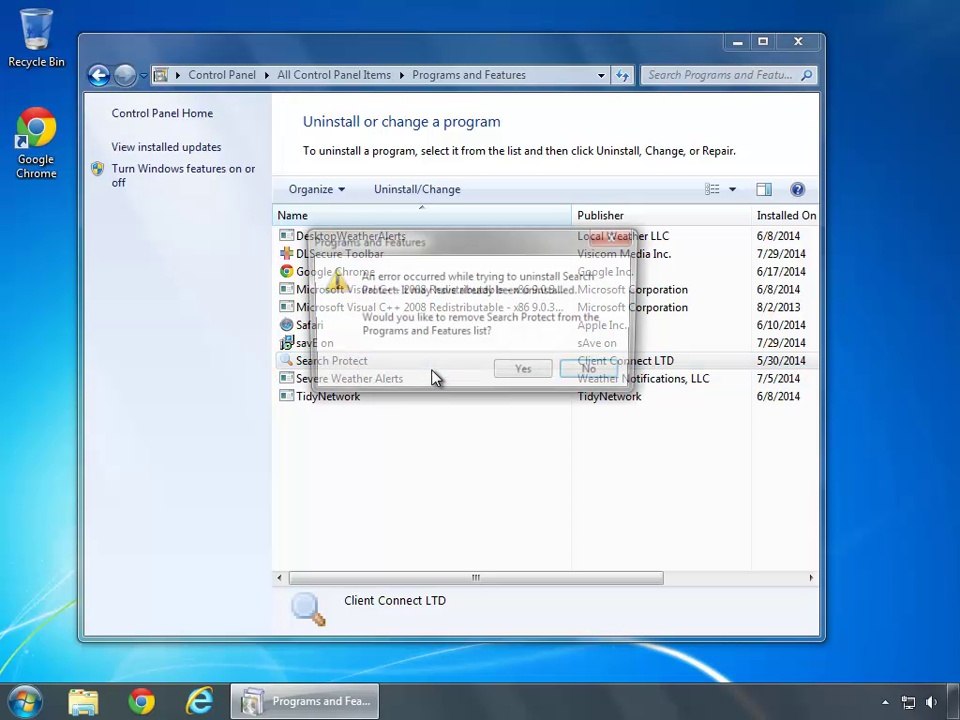Click the TidyNetwork publisher cell
This screenshot has height=720, width=960.
[609, 396]
